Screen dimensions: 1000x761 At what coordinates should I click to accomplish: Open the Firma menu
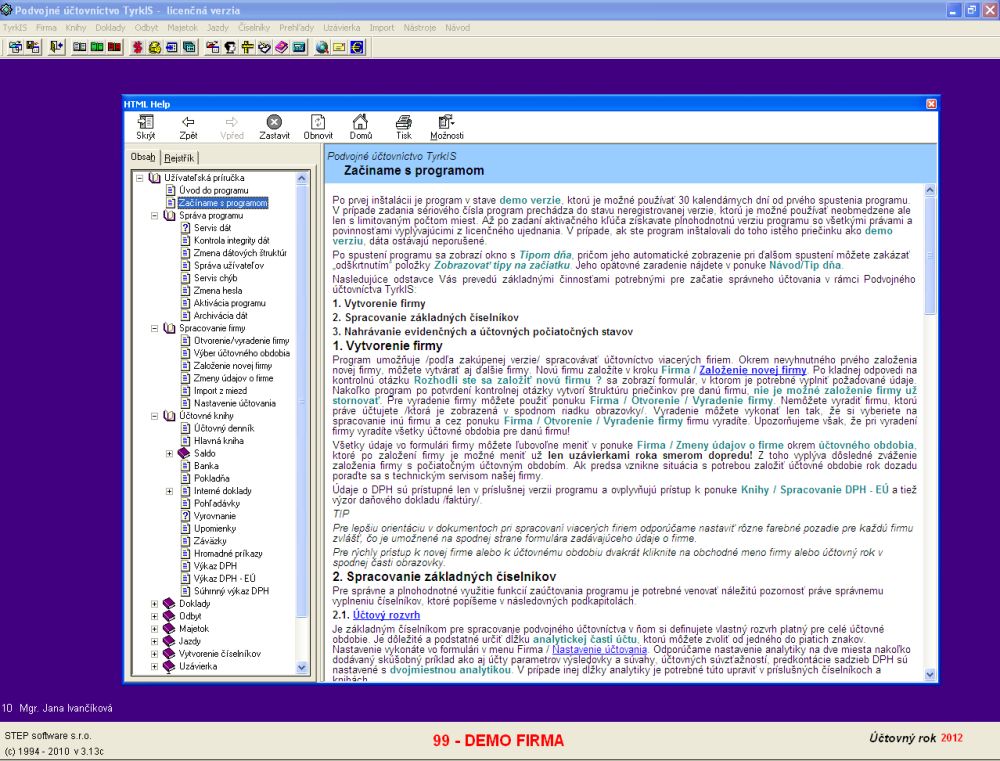(x=46, y=27)
